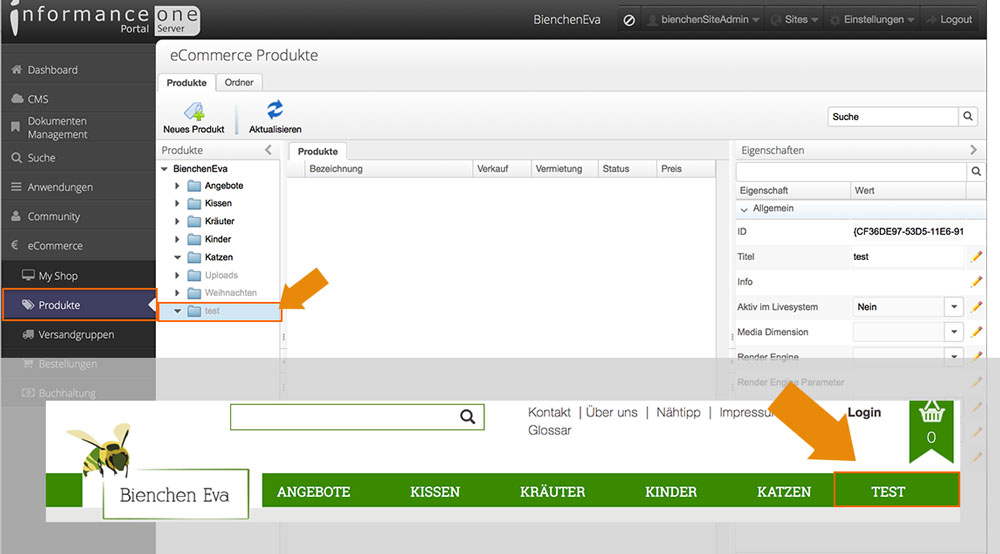The width and height of the screenshot is (1000, 554).
Task: Collapse the Allgemein property group
Action: (x=744, y=209)
